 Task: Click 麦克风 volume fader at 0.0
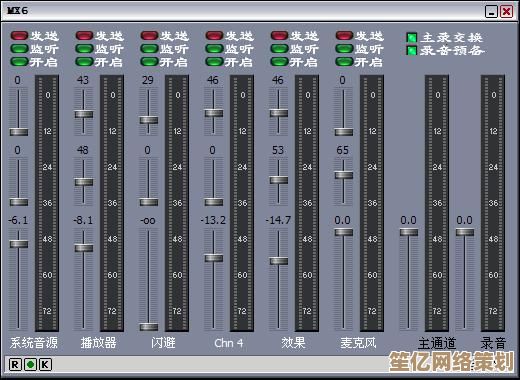(344, 232)
